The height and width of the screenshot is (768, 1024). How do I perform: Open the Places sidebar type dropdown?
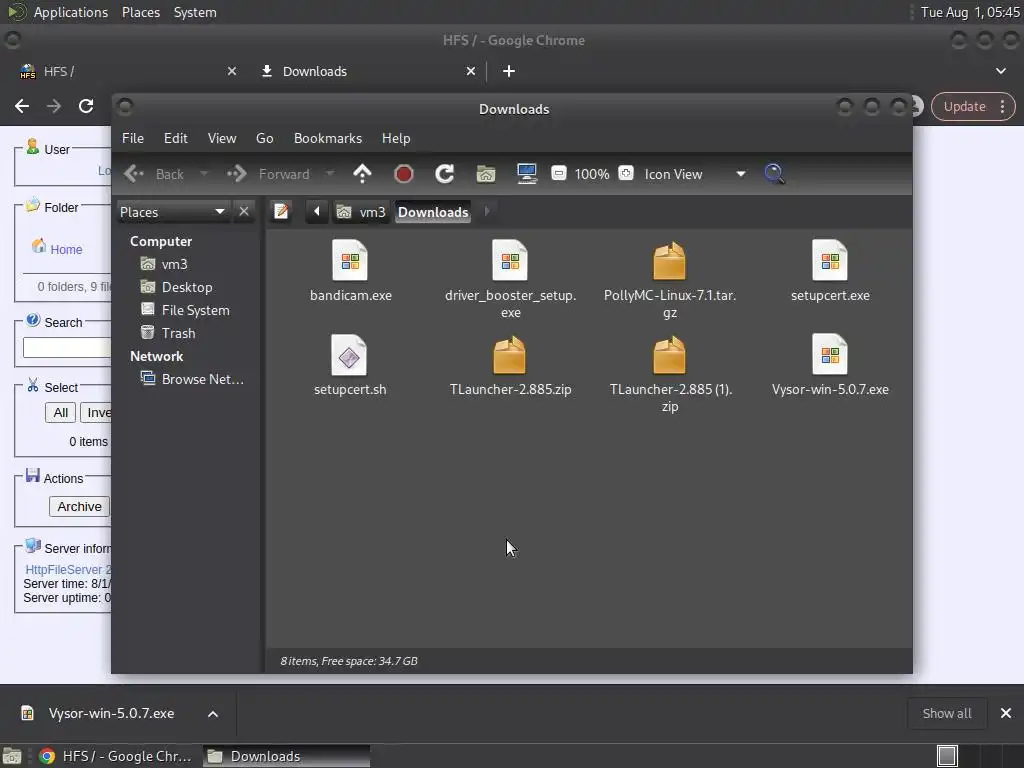tap(172, 212)
